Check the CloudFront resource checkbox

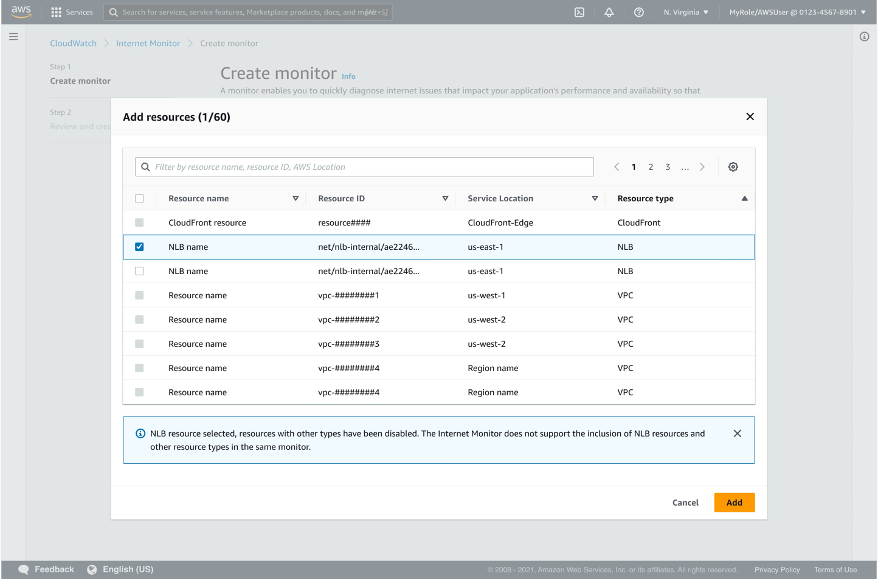140,222
